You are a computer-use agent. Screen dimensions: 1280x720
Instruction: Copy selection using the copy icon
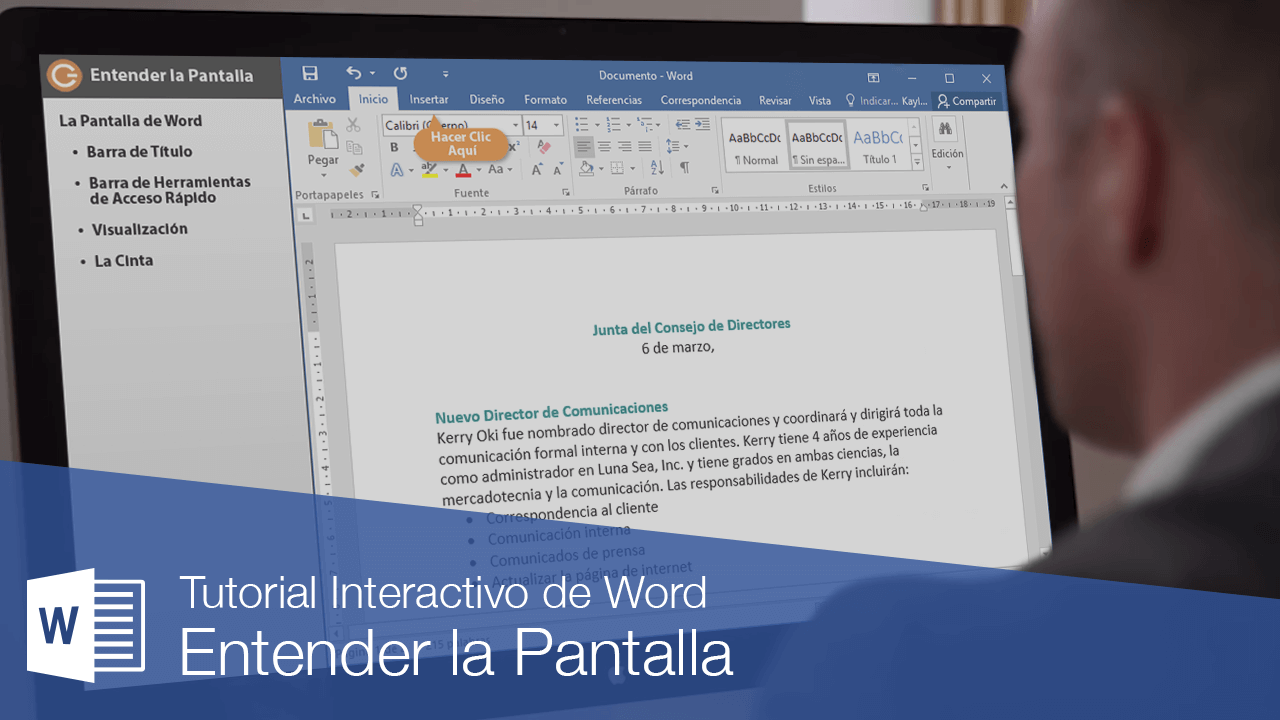point(354,148)
